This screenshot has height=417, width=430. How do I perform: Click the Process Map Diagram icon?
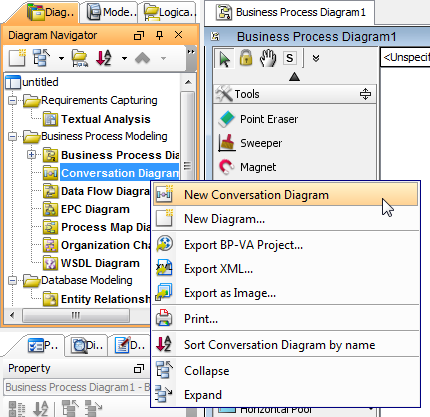[x=51, y=227]
